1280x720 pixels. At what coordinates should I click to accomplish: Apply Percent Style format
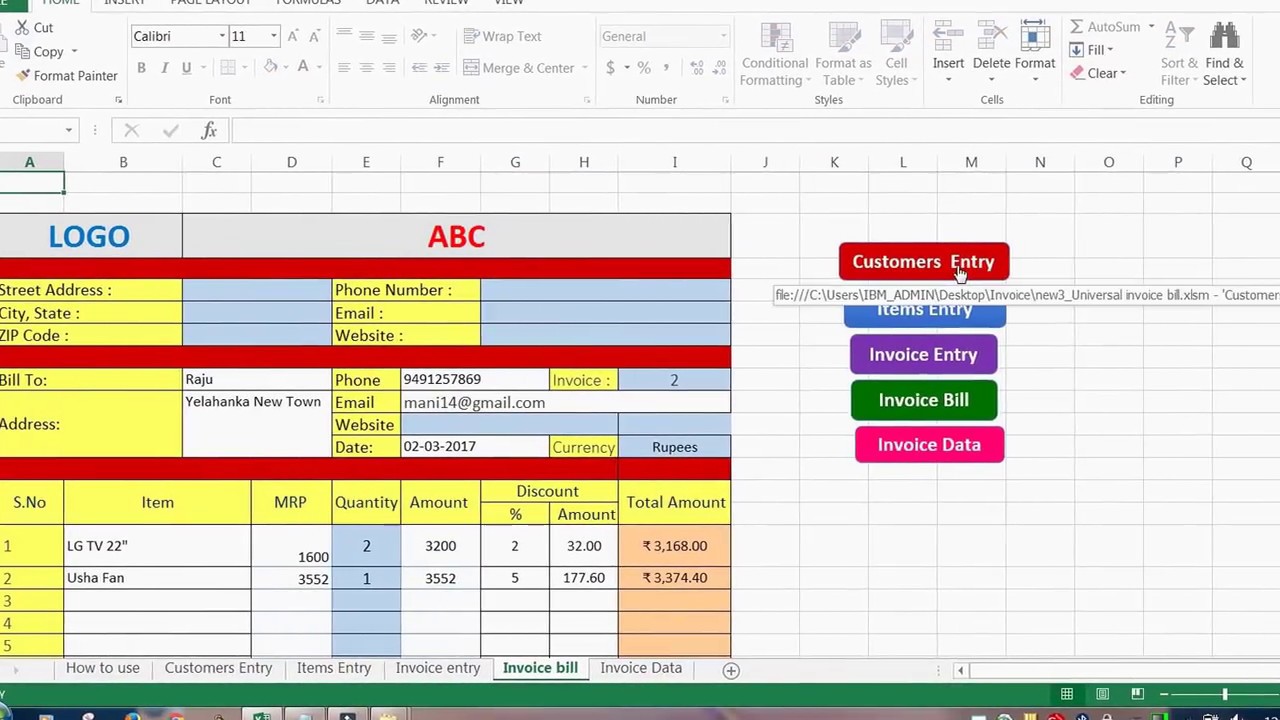pos(644,68)
